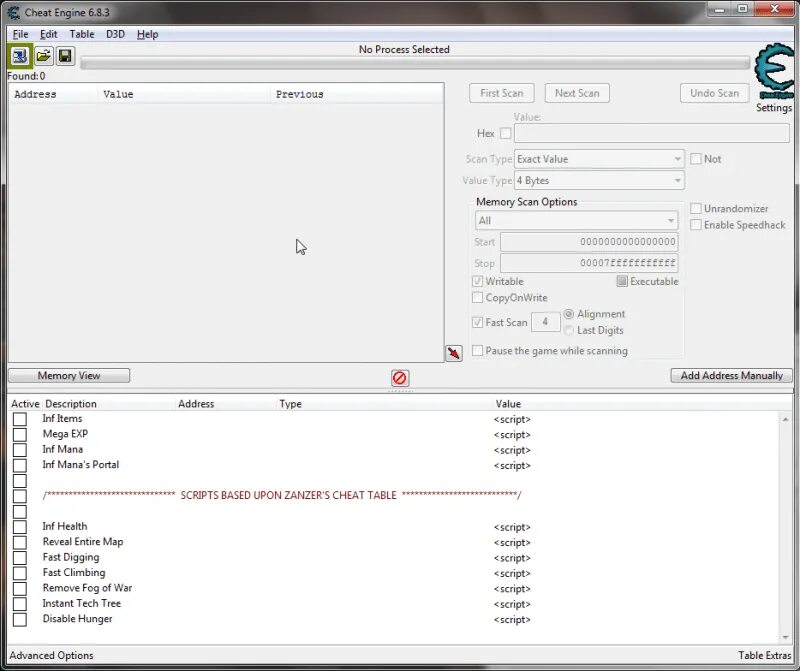The width and height of the screenshot is (800, 671).
Task: Activate the Inf Health script checkbox
Action: click(20, 527)
